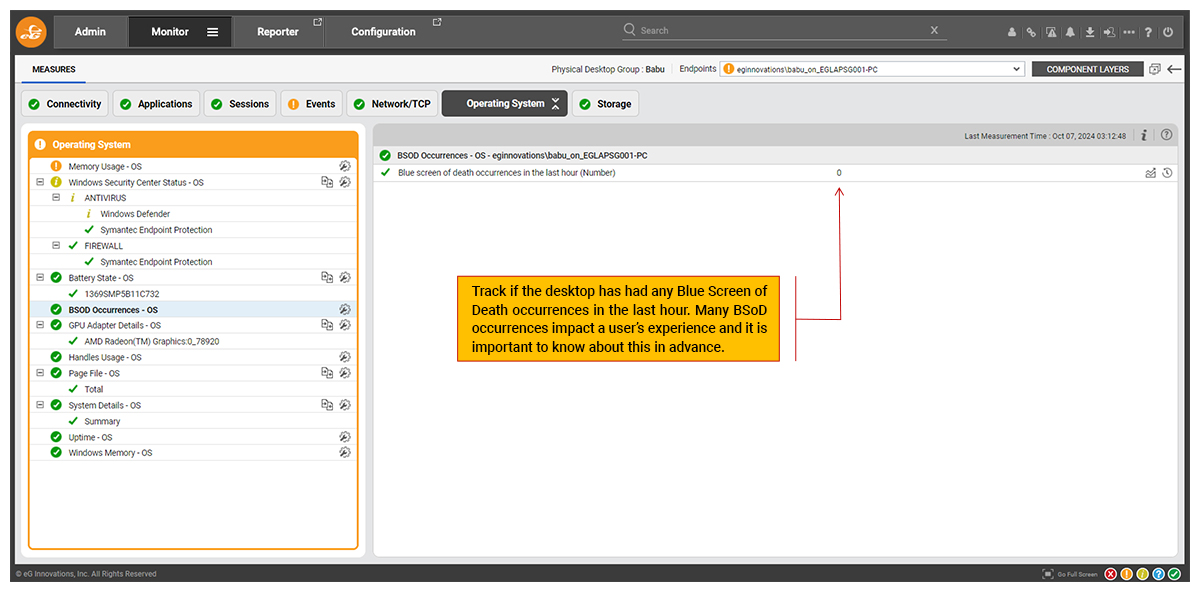Switch to the Network/TCP layer tab
1200x592 pixels.
click(x=391, y=104)
